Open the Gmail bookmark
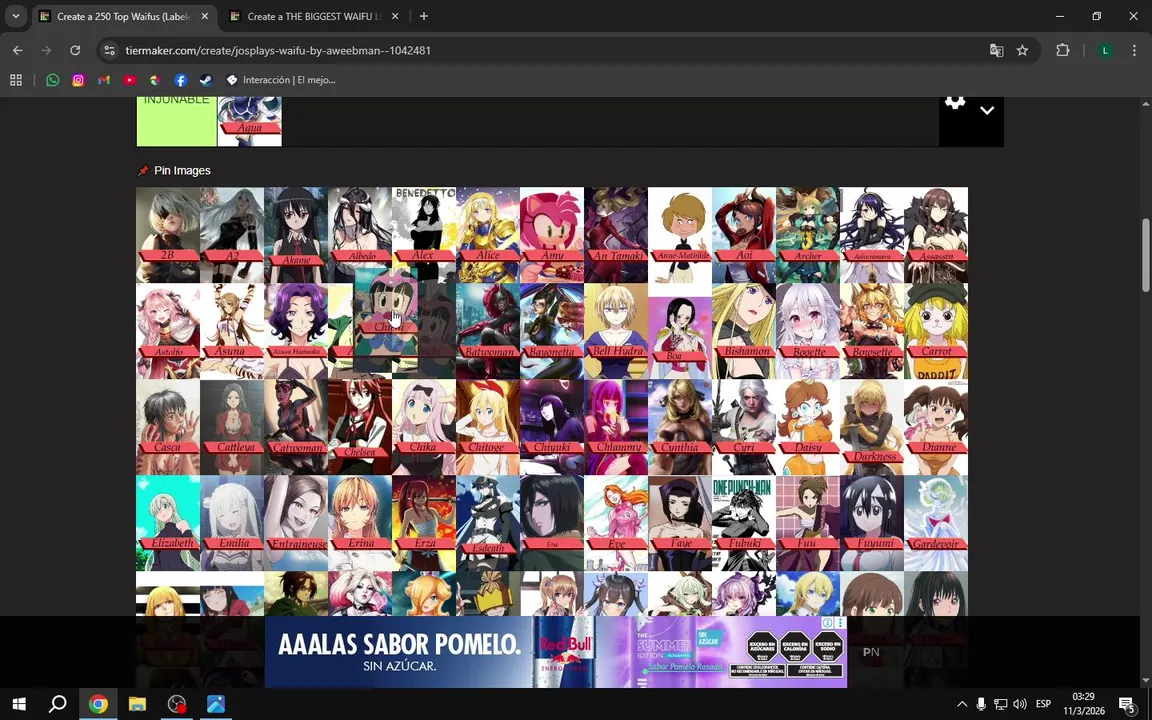Screen dimensions: 1152x720 tap(104, 80)
